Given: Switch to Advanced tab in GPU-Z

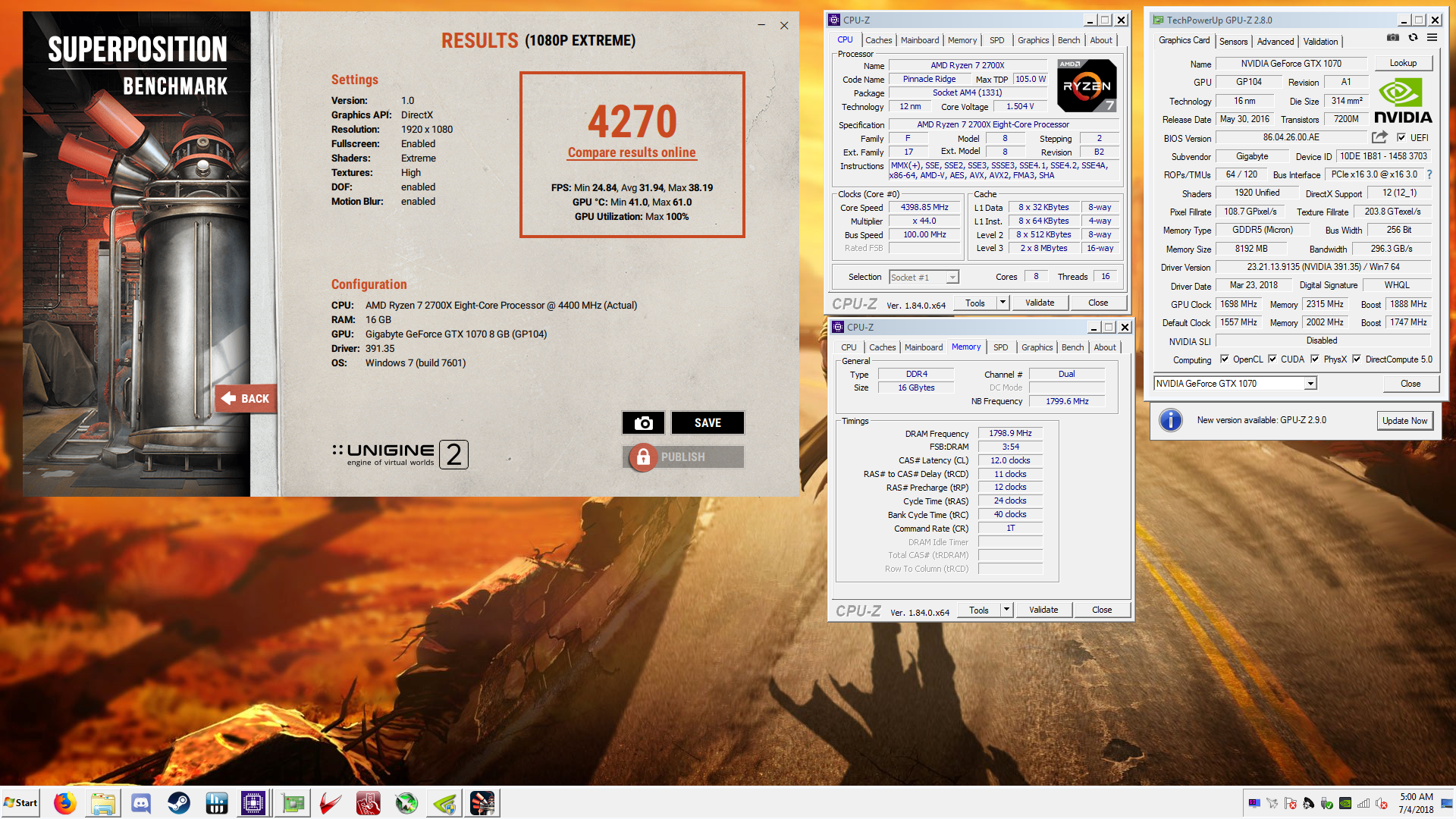Looking at the screenshot, I should tap(1276, 42).
